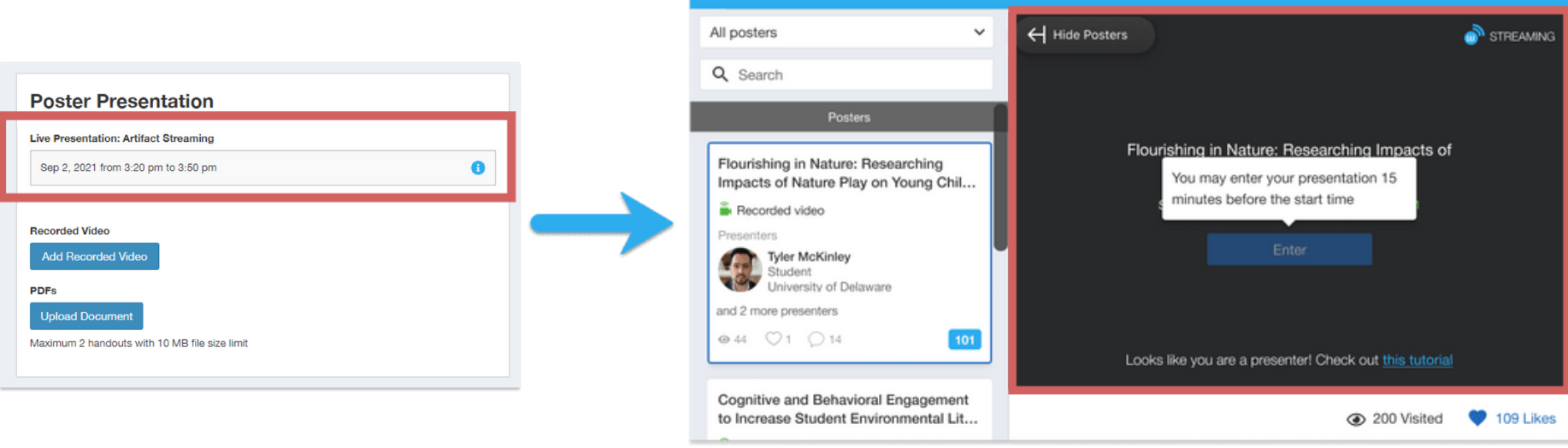Click the eye views icon on poster card
Screen dimensions: 1568x448
(x=724, y=339)
